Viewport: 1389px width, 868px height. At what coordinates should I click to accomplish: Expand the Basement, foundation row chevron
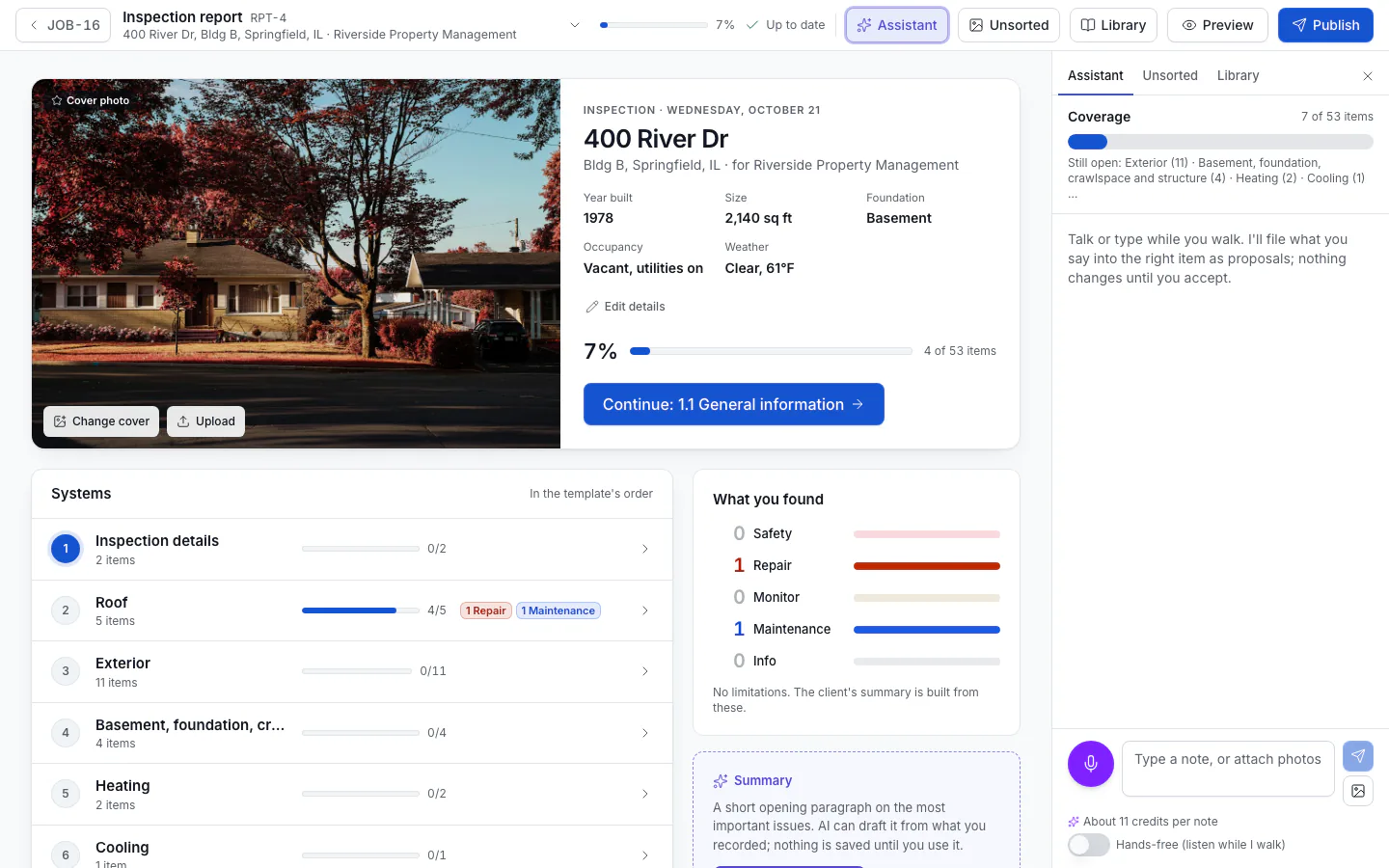click(645, 733)
